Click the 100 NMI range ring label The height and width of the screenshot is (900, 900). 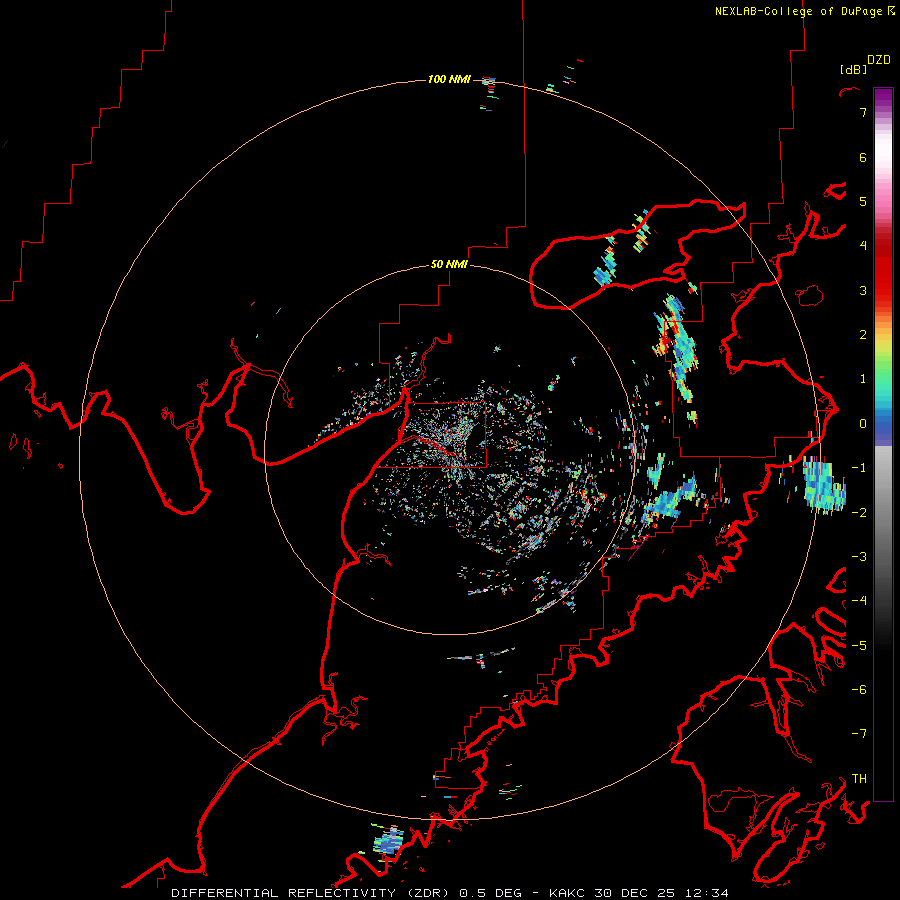tap(449, 79)
